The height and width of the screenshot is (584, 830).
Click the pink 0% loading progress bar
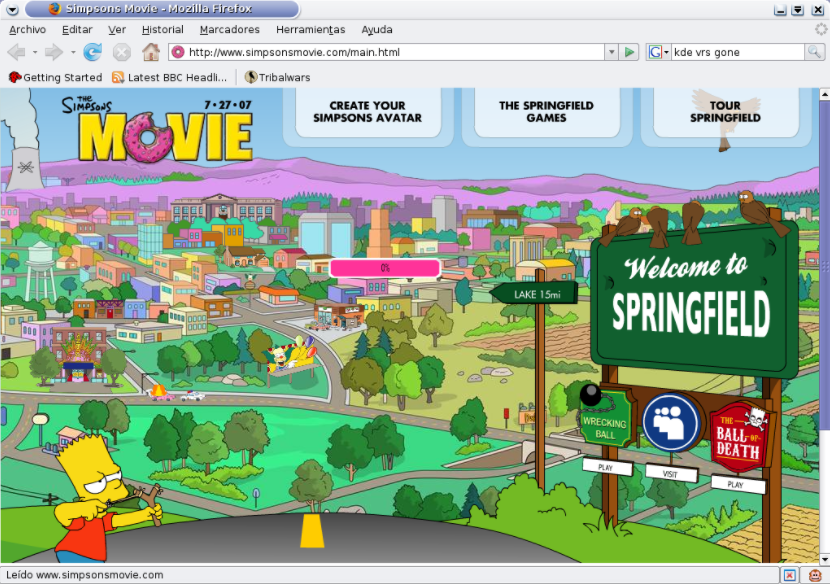[385, 268]
